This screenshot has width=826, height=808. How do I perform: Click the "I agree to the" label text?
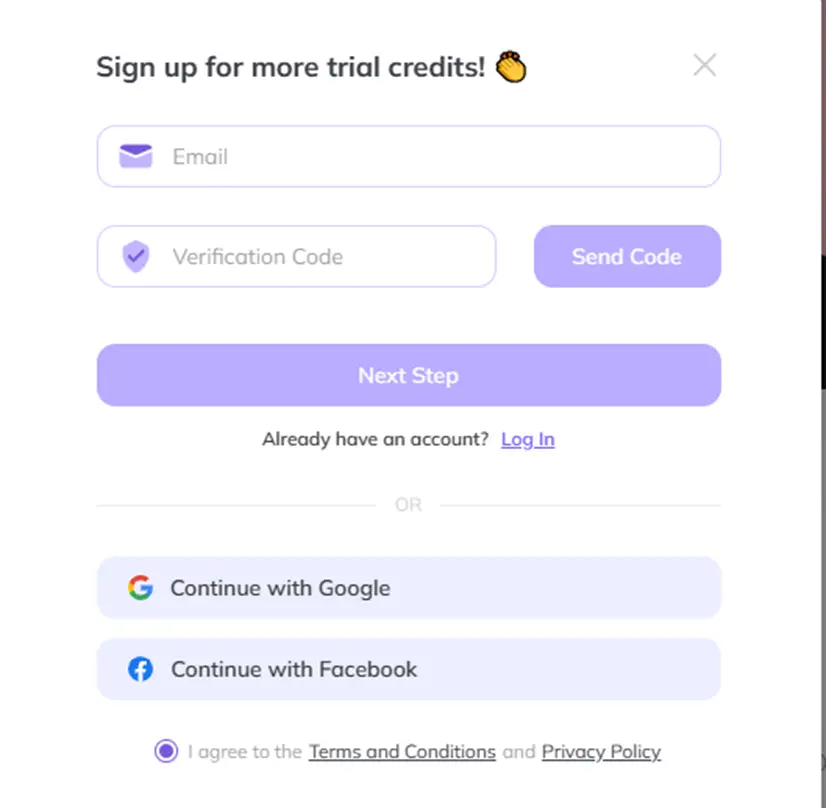coord(244,751)
